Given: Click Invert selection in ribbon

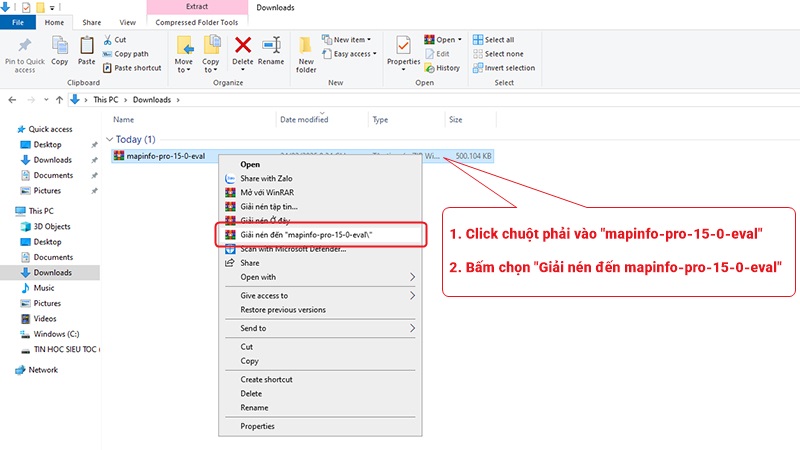Looking at the screenshot, I should 504,68.
